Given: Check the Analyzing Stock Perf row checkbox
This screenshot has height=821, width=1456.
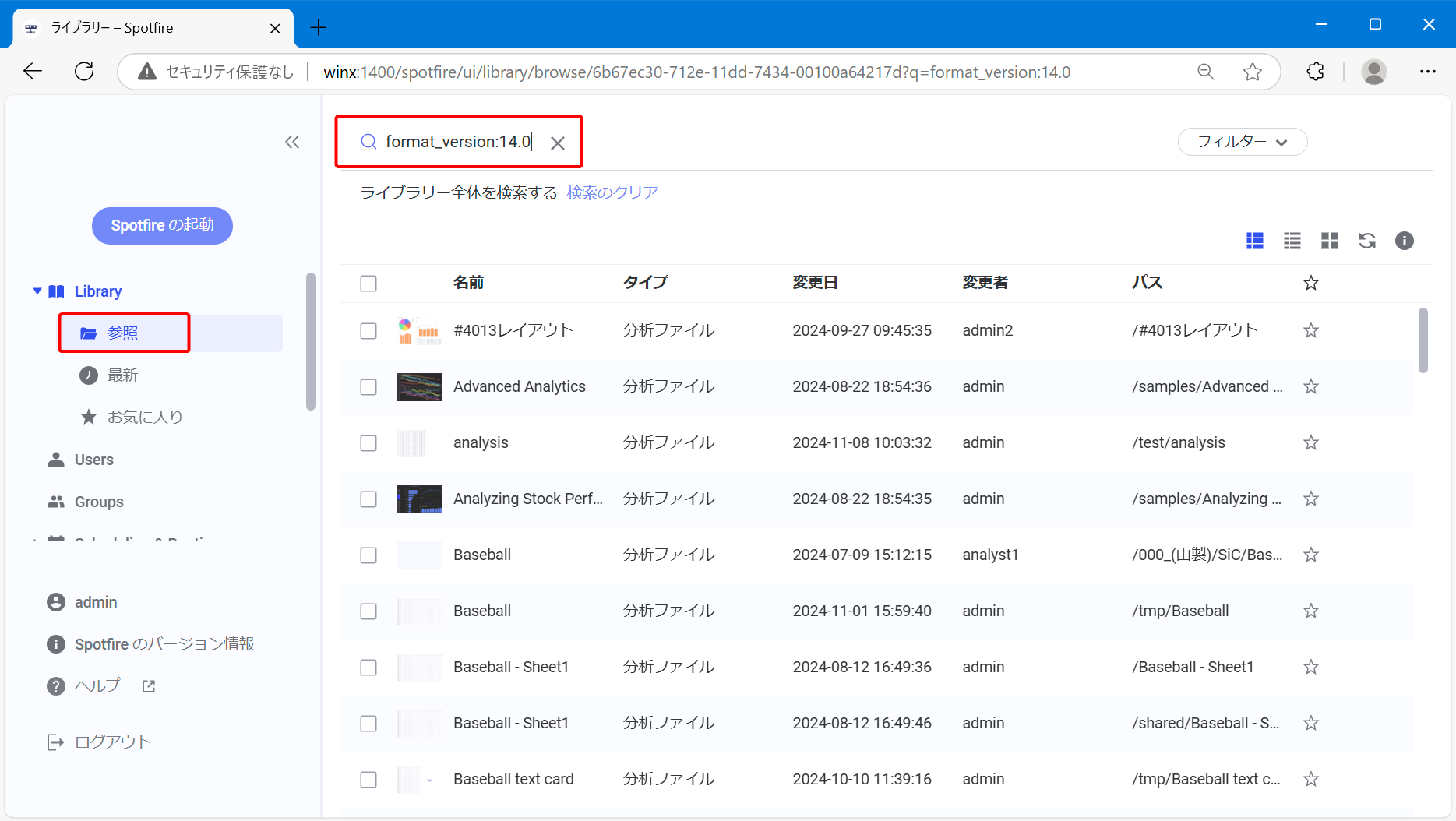Looking at the screenshot, I should click(x=368, y=499).
